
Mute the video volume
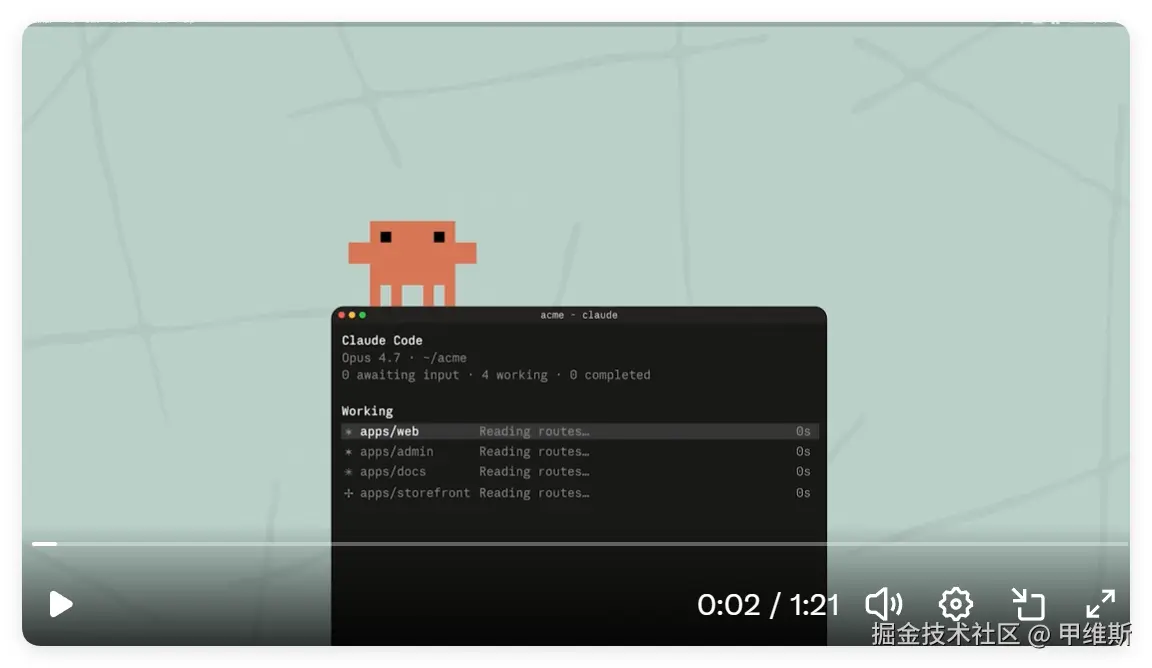(x=884, y=604)
